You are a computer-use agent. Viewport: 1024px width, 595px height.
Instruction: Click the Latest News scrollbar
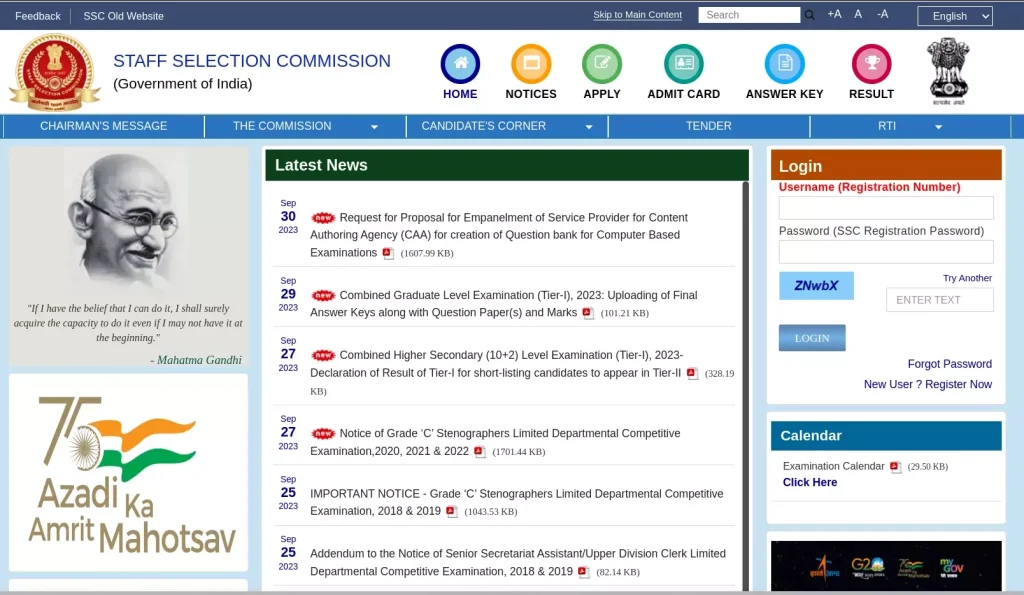click(745, 385)
